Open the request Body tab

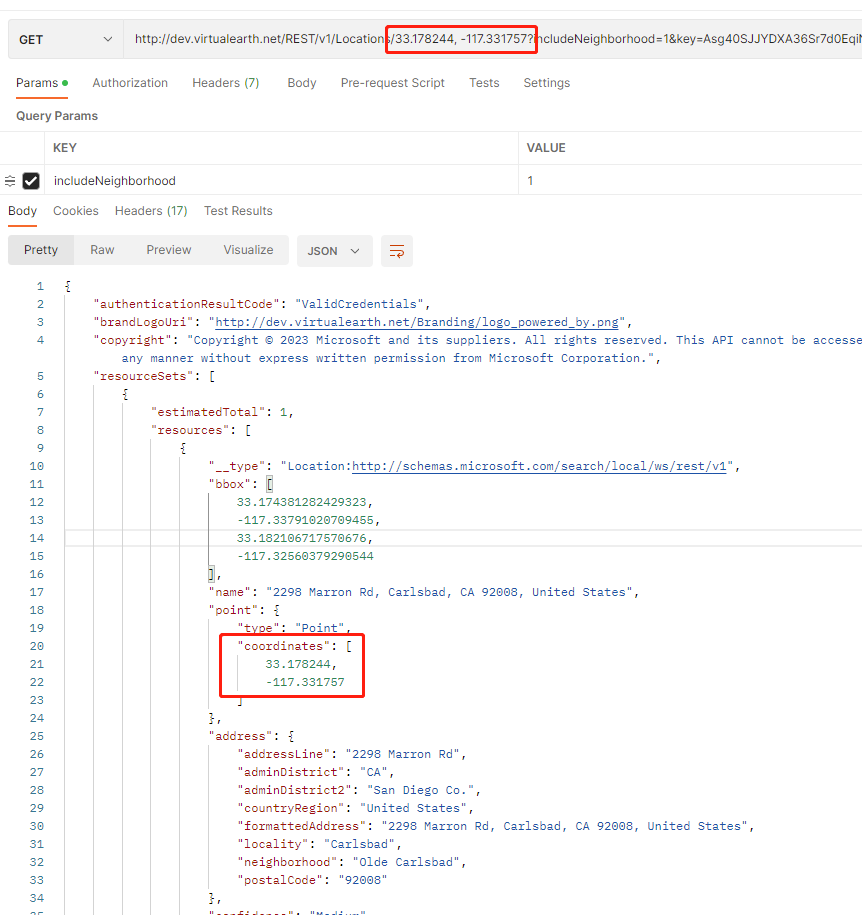(x=302, y=83)
